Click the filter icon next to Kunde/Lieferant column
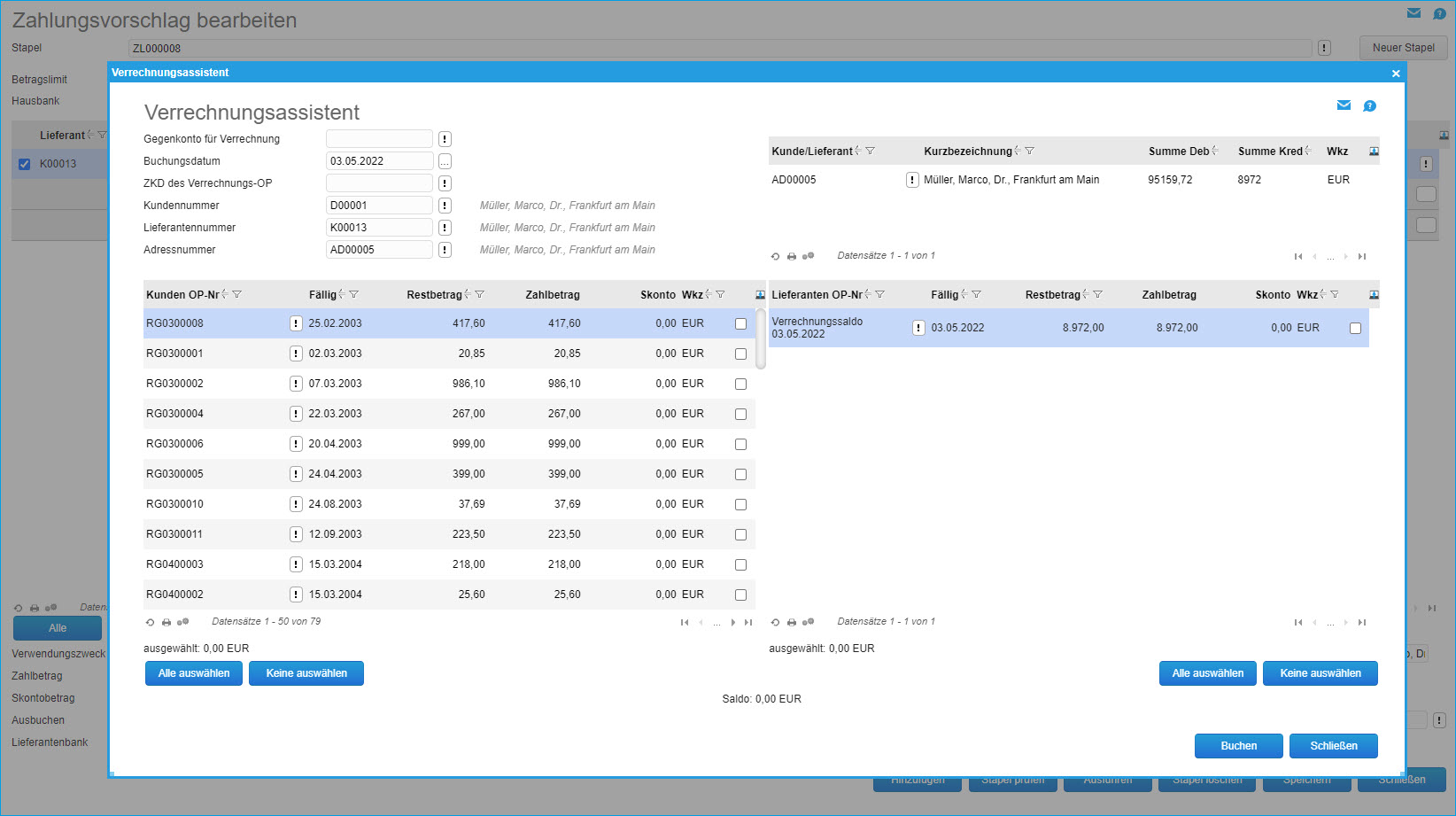 click(871, 152)
